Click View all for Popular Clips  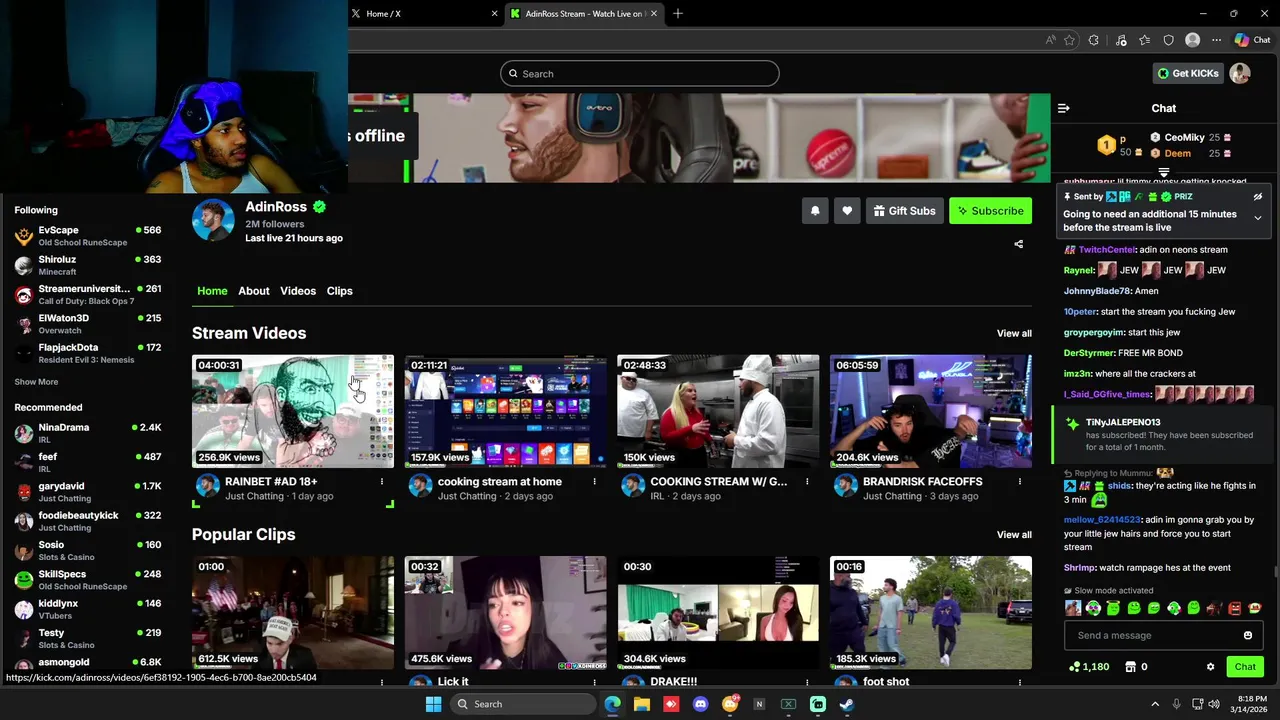pos(1014,535)
